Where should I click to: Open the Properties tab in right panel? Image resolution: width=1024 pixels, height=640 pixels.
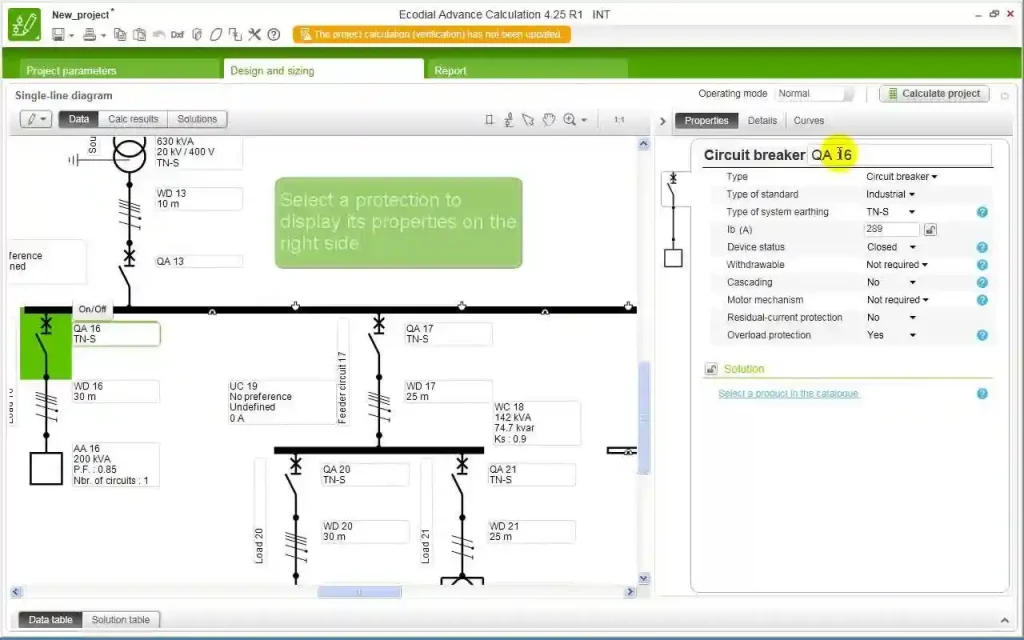[706, 121]
